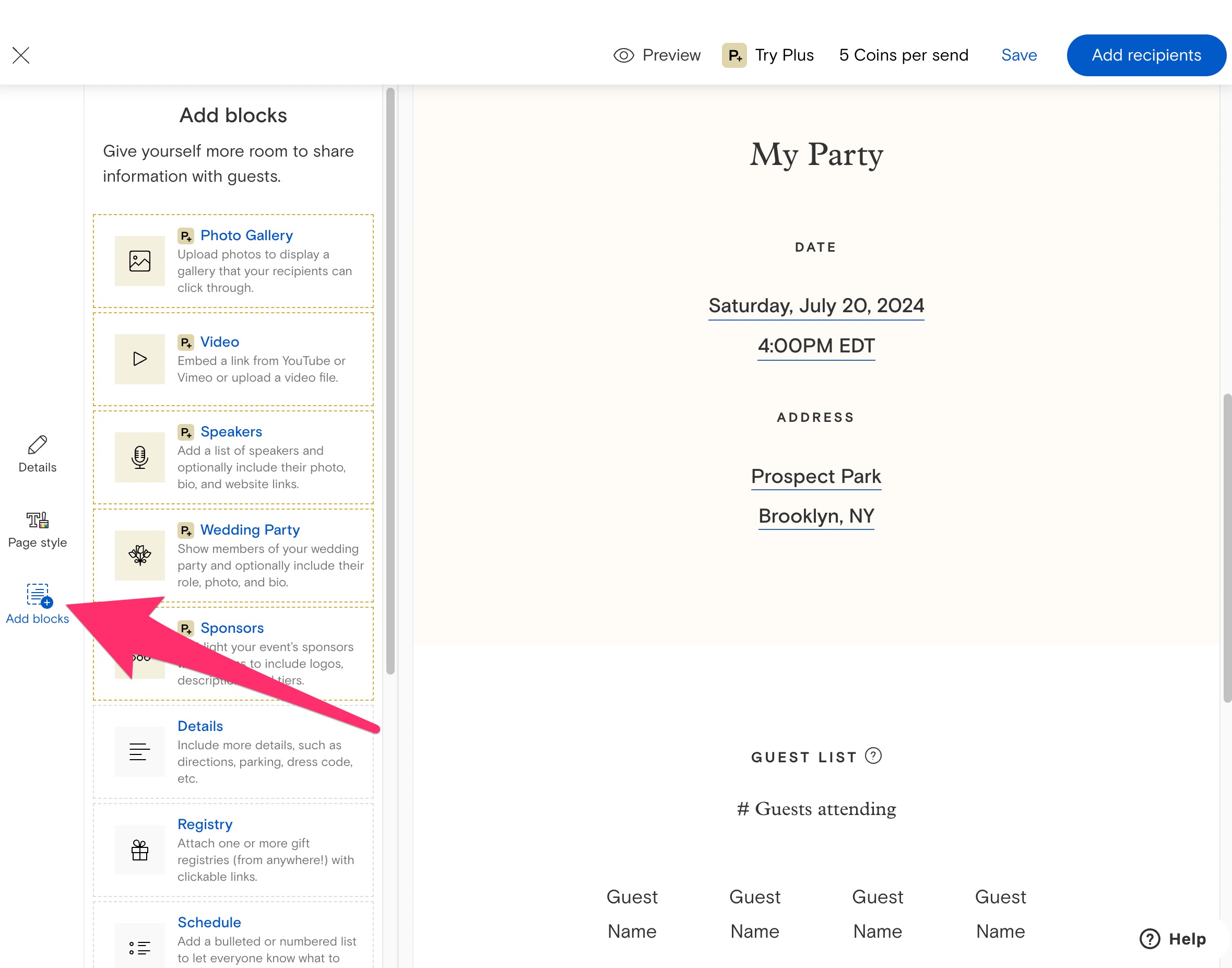Edit the Saturday, July 20, 2024 date field
1232x968 pixels.
point(815,305)
